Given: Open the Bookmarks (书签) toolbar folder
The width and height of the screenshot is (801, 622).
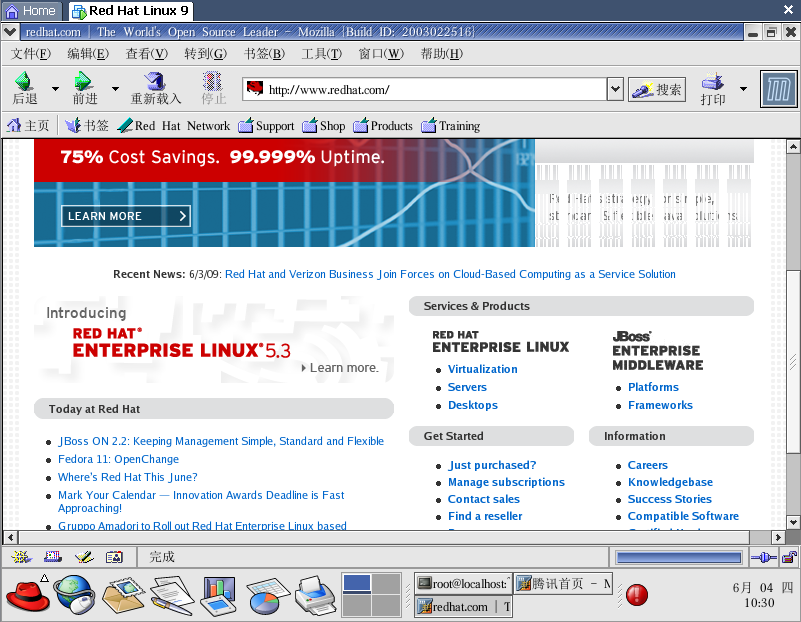Looking at the screenshot, I should (87, 126).
